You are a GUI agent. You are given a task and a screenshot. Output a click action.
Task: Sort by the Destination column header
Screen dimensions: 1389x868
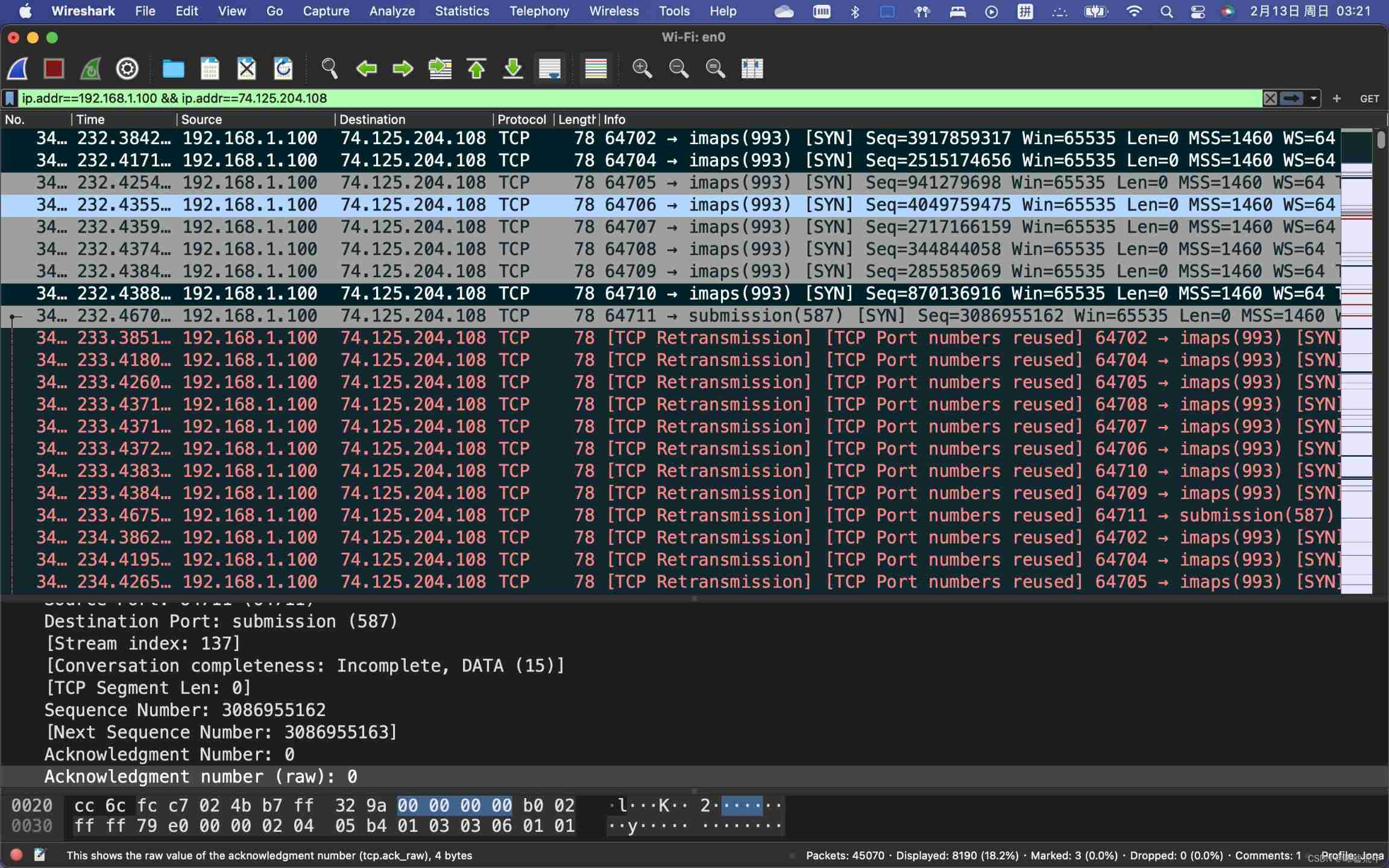(x=414, y=119)
